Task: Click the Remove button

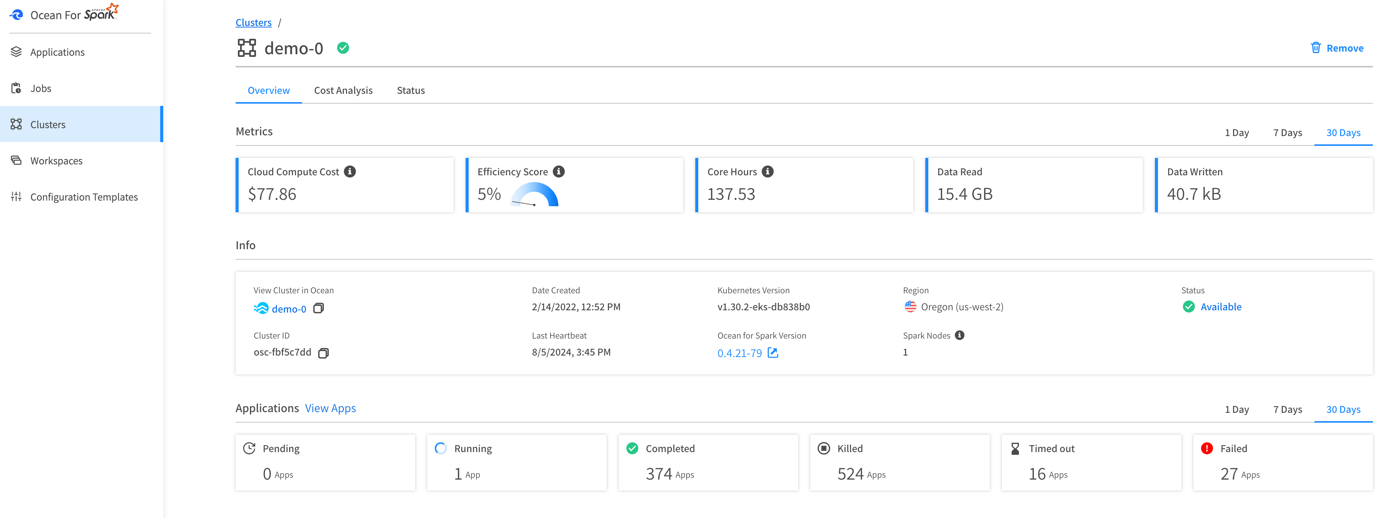Action: [1337, 48]
